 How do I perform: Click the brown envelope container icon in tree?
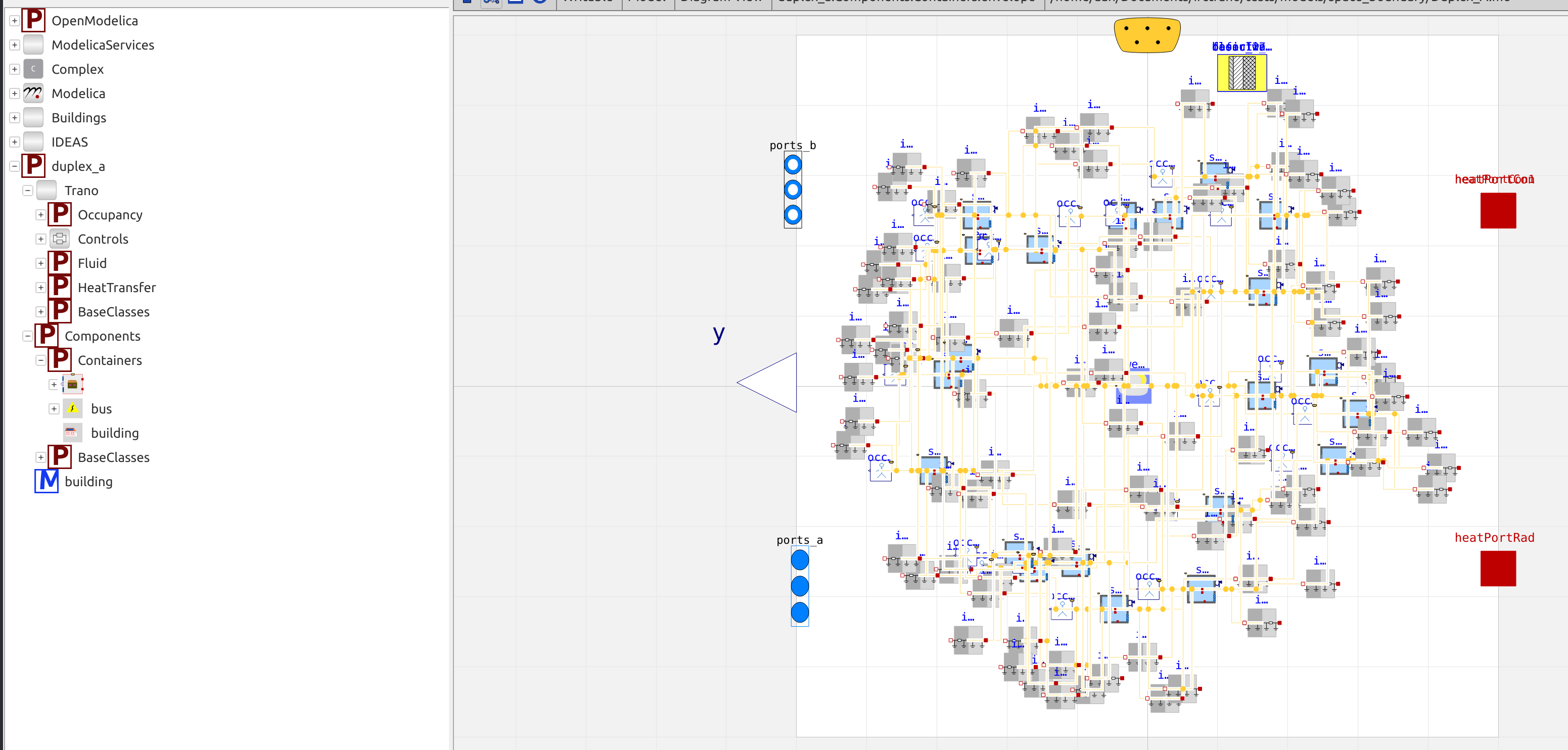(x=72, y=384)
